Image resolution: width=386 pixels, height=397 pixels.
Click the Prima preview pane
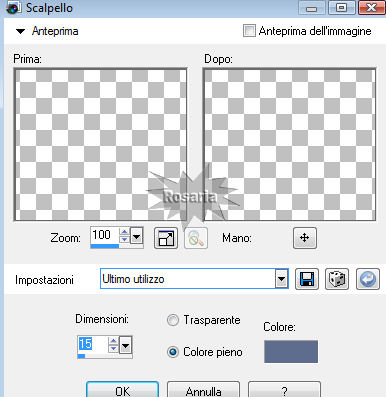[x=100, y=144]
